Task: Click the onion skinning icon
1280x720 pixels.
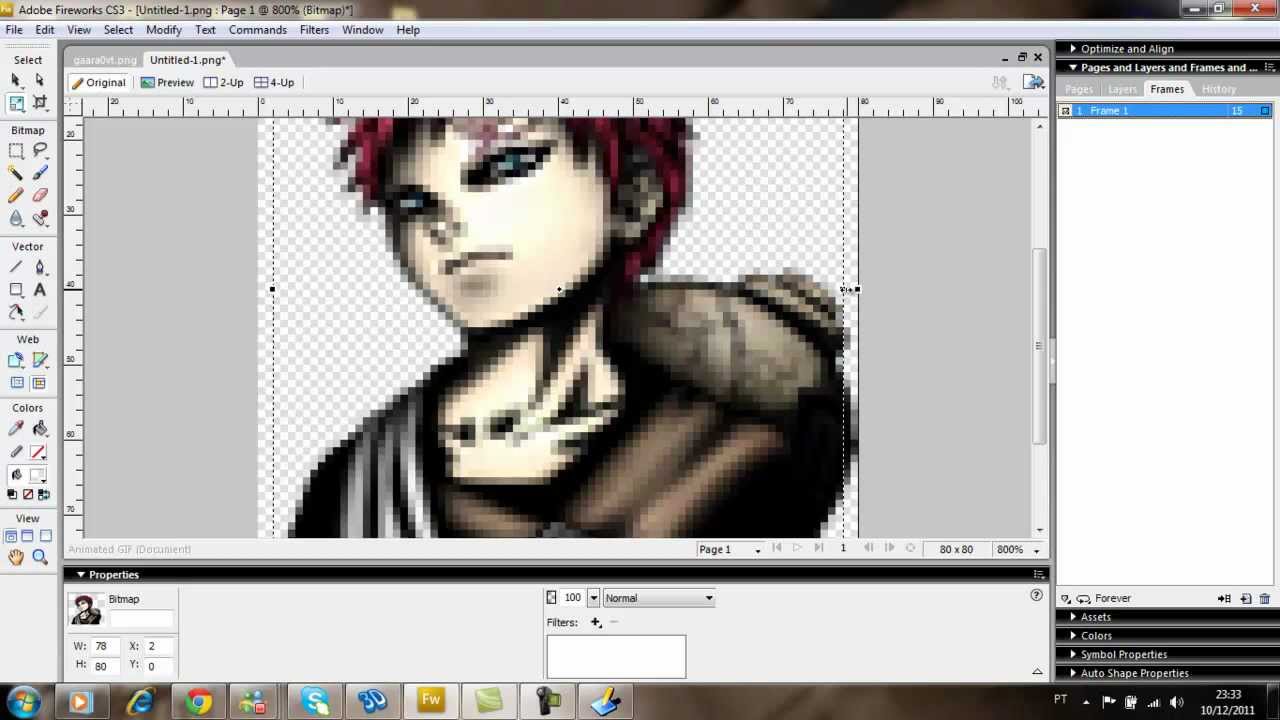Action: pos(1066,598)
